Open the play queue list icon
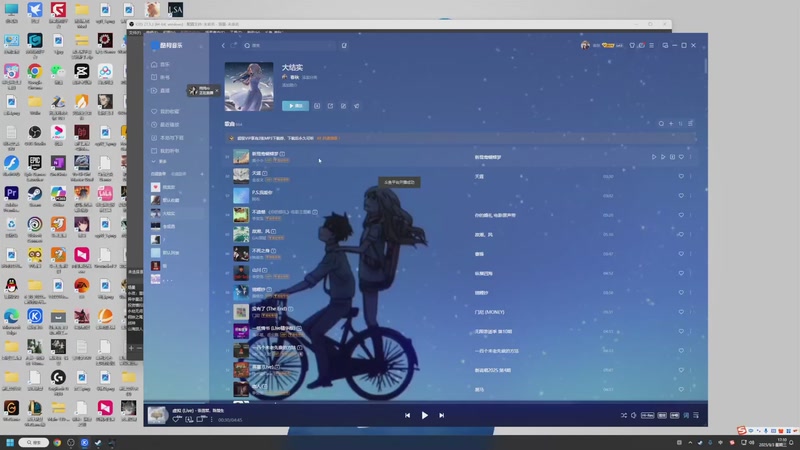The width and height of the screenshot is (800, 450). pyautogui.click(x=696, y=415)
